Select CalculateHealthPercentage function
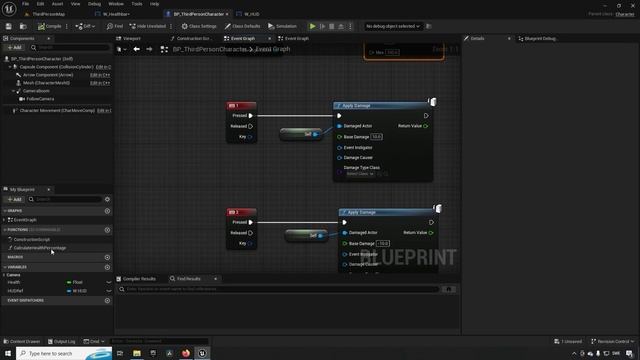Viewport: 640px width, 360px height. tap(40, 248)
